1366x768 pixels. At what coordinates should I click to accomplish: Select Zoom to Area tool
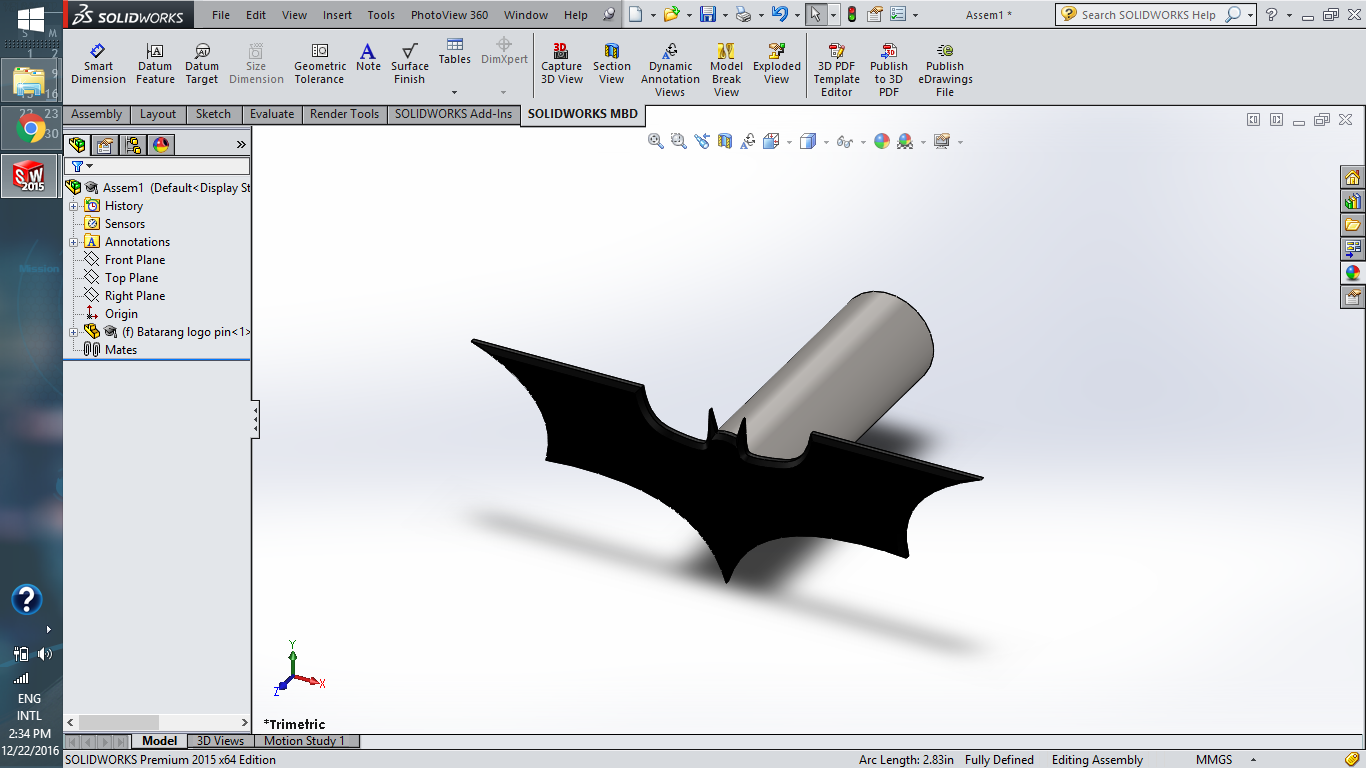pyautogui.click(x=679, y=141)
